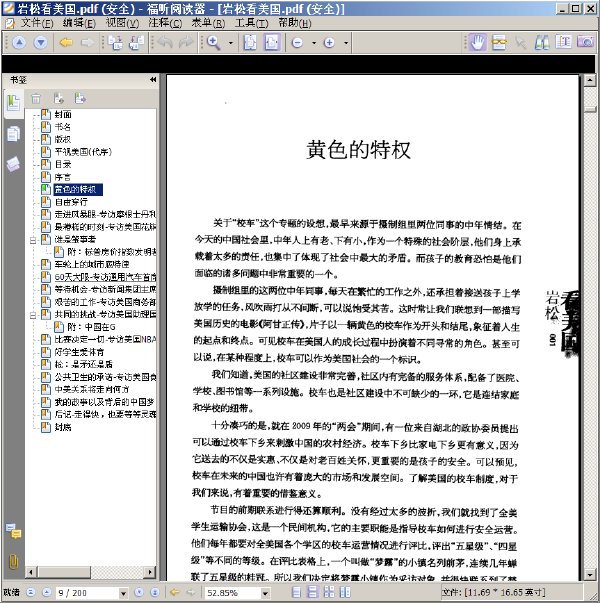This screenshot has width=600, height=603.
Task: Select the 中美关系将走向何方 bookmark
Action: tap(92, 389)
